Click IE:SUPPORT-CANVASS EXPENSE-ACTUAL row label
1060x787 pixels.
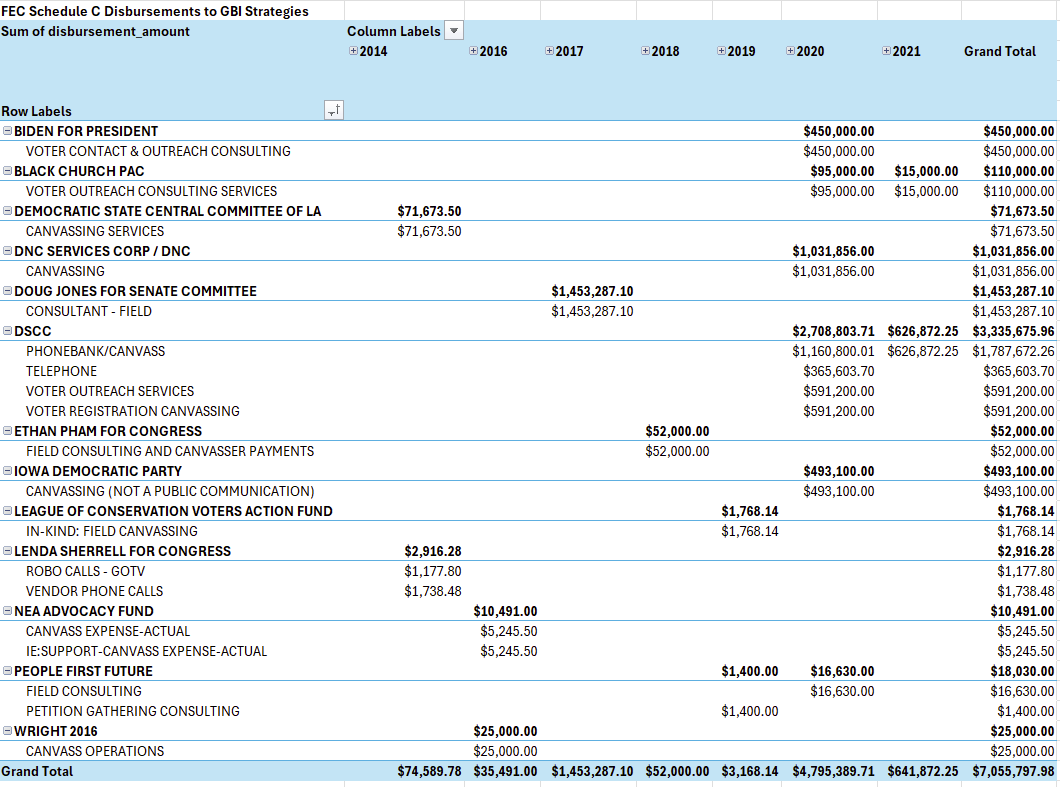[x=146, y=651]
